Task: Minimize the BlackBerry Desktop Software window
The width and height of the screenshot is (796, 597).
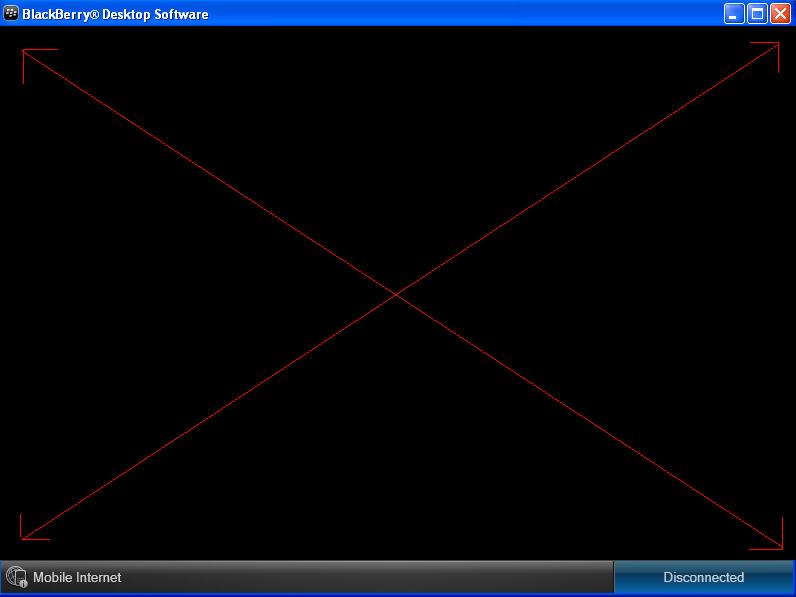Action: click(734, 14)
